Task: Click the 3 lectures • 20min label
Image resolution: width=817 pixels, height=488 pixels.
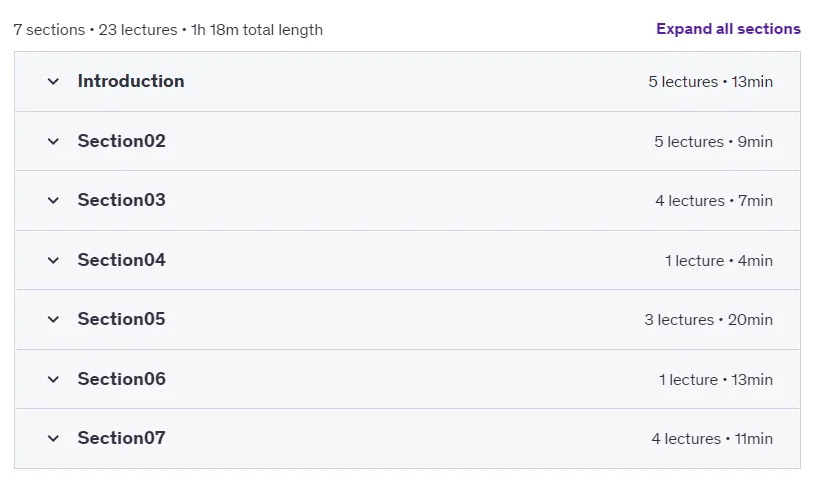Action: 708,320
